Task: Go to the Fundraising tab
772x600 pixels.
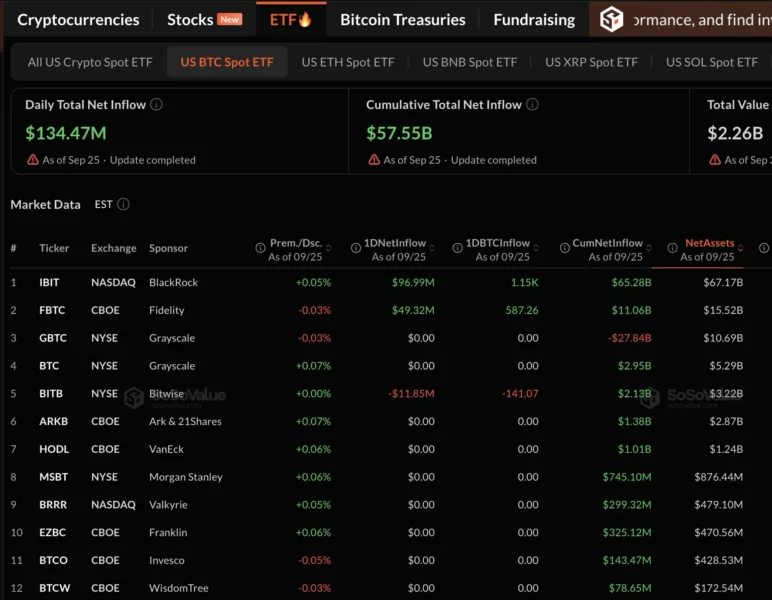Action: click(x=534, y=20)
